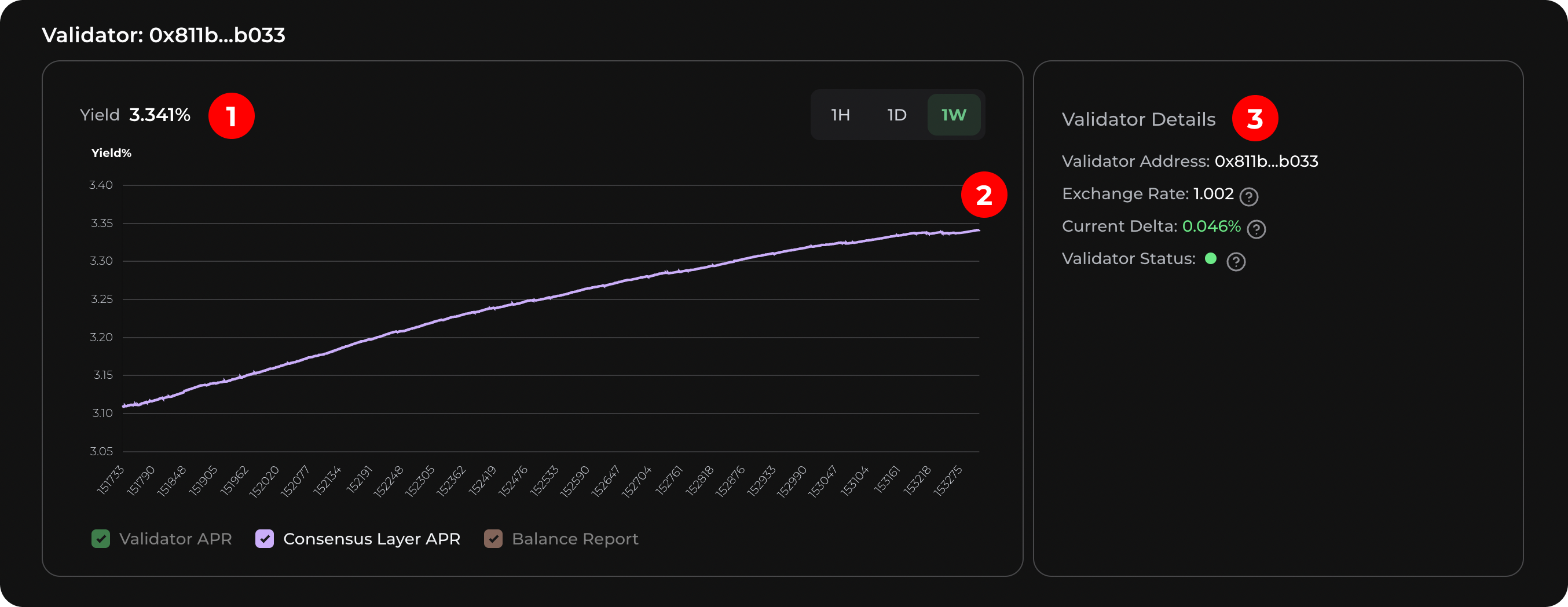
Task: Select the 1W time range tab
Action: tap(953, 115)
